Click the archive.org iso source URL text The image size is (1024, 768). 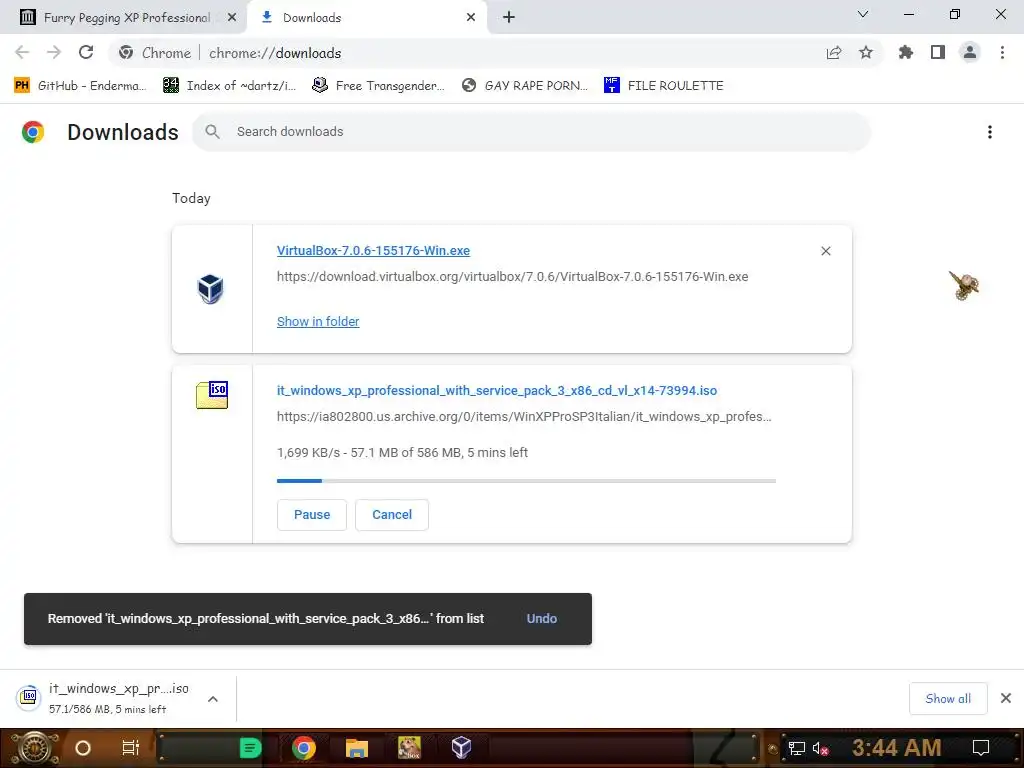524,417
